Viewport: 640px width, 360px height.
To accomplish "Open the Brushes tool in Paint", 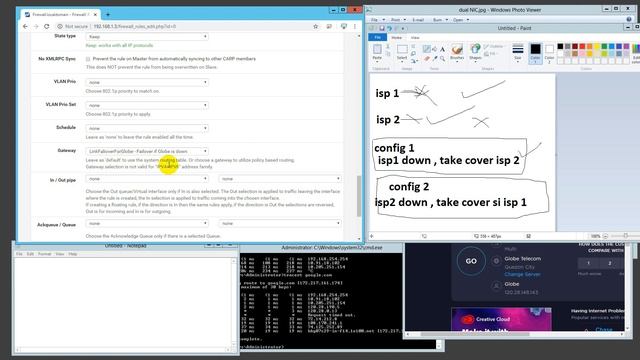I will (457, 52).
